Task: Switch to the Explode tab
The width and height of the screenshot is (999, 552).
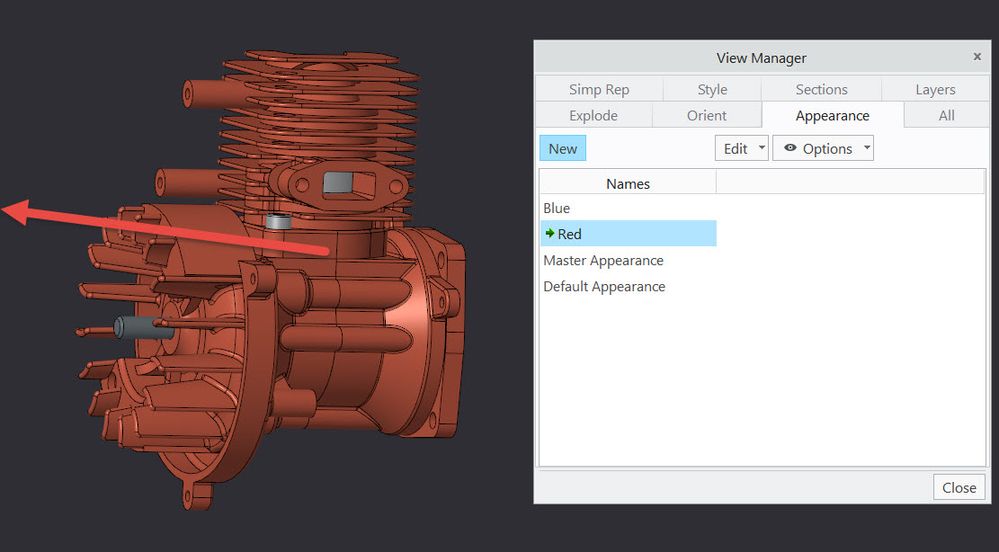Action: tap(593, 115)
